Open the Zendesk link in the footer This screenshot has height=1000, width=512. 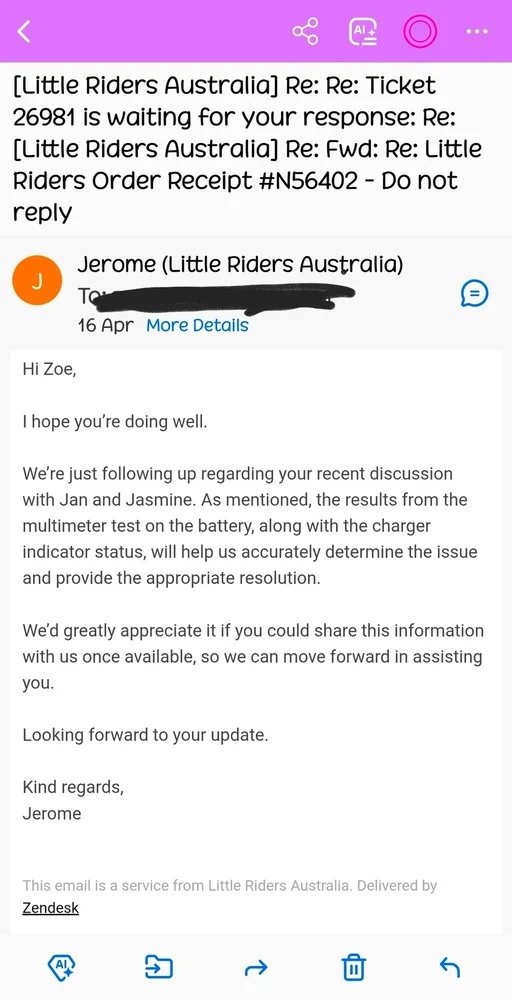[x=50, y=908]
